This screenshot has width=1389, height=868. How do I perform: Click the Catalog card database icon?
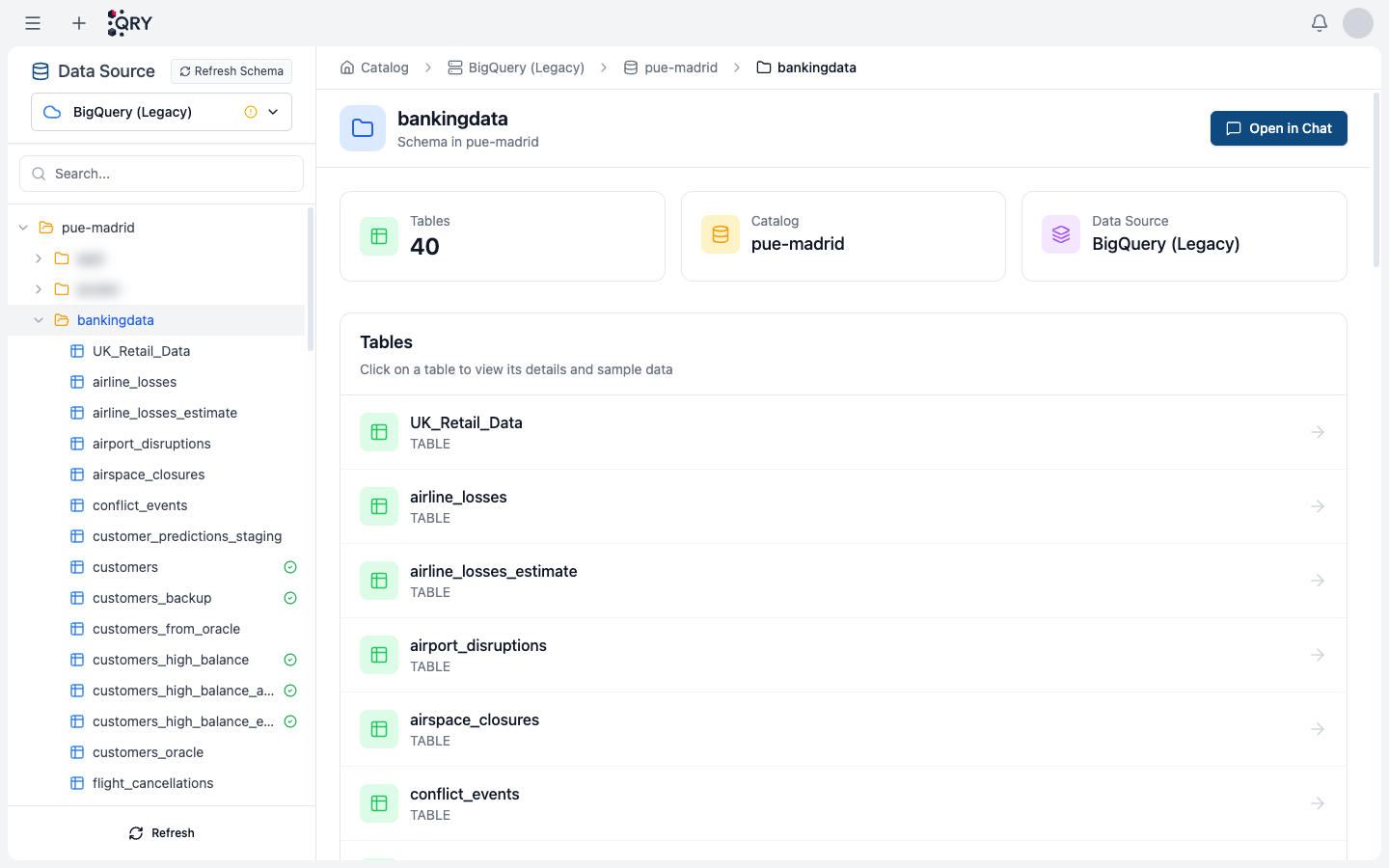721,234
